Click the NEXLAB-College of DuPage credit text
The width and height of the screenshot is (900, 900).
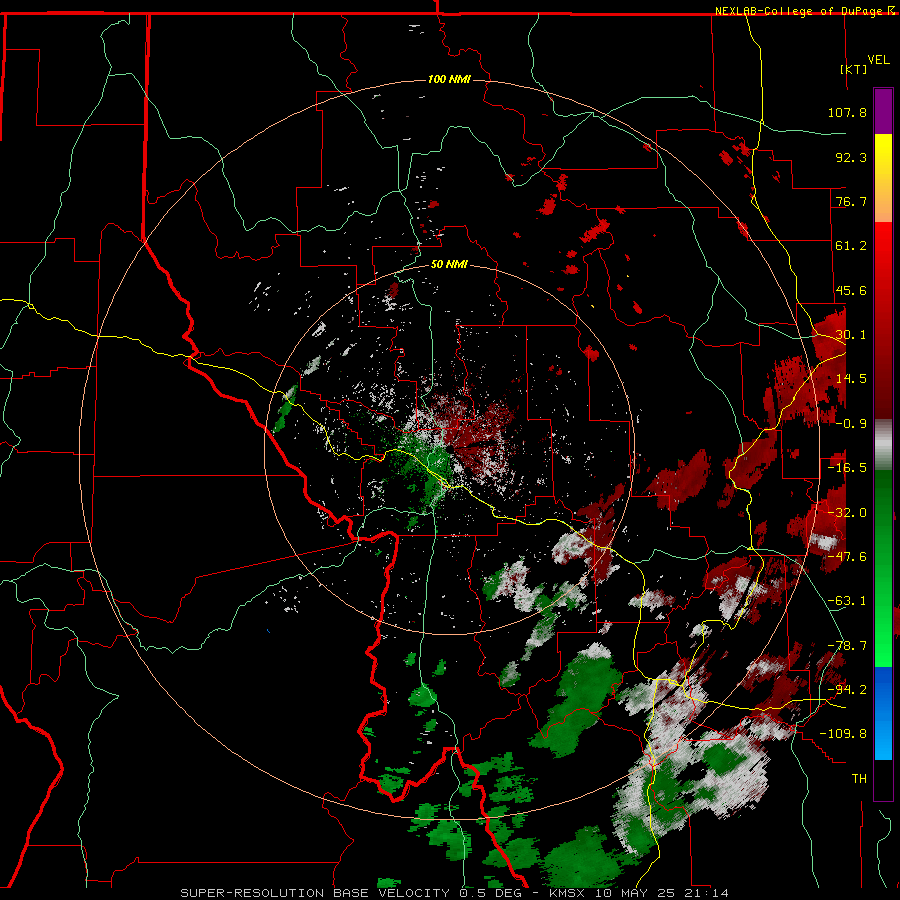pos(798,11)
